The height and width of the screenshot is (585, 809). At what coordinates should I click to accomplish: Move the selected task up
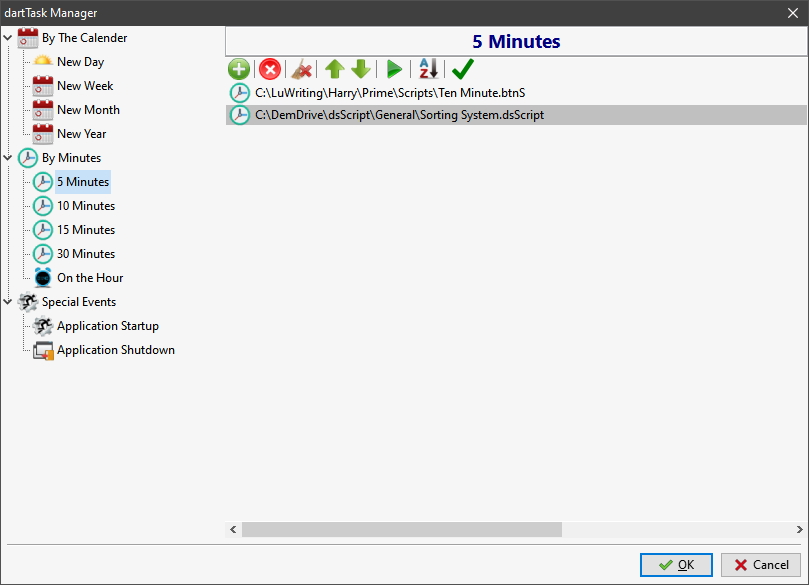335,69
